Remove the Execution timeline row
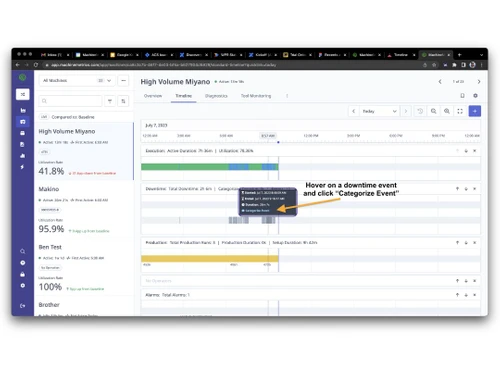The image size is (500, 375). click(x=475, y=151)
